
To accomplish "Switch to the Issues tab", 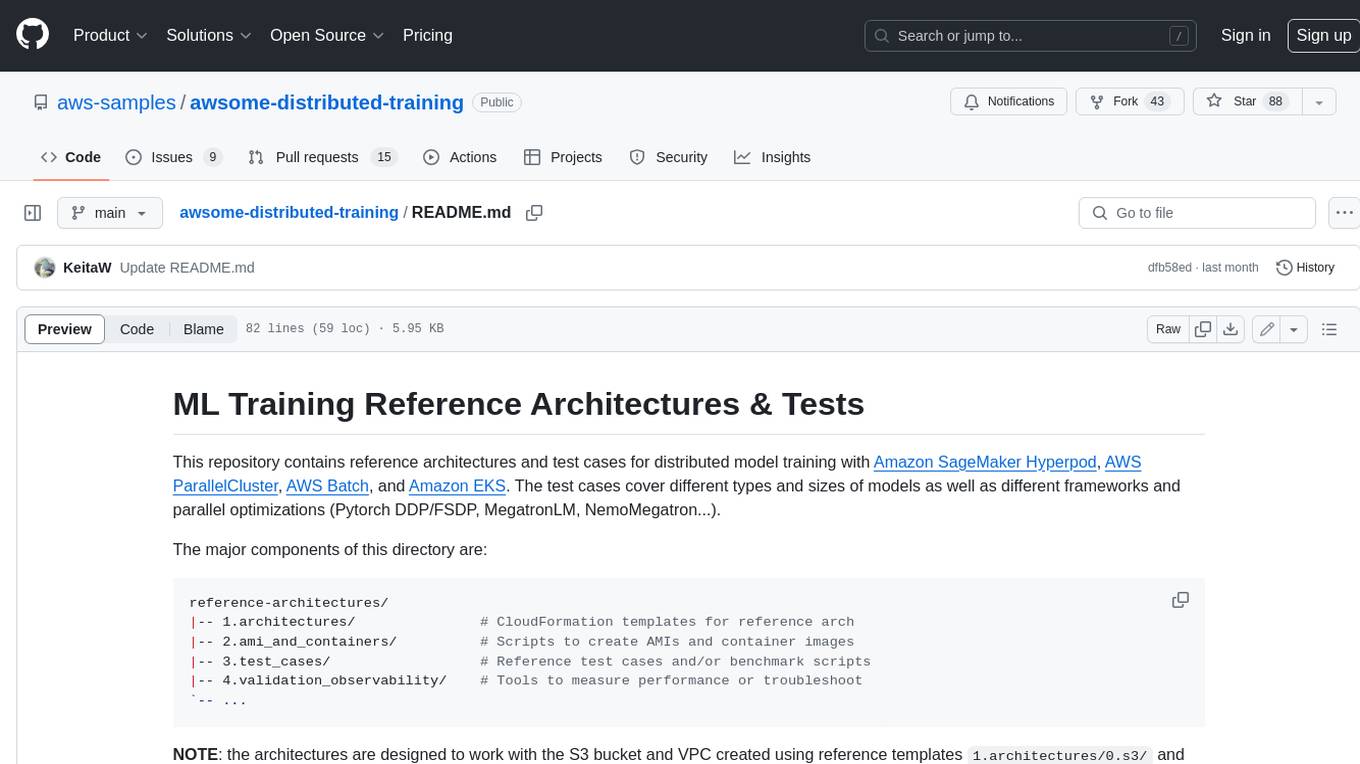I will pos(172,157).
